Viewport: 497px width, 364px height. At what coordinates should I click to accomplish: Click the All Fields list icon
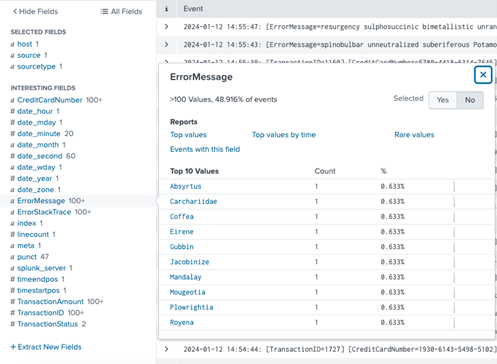click(104, 12)
